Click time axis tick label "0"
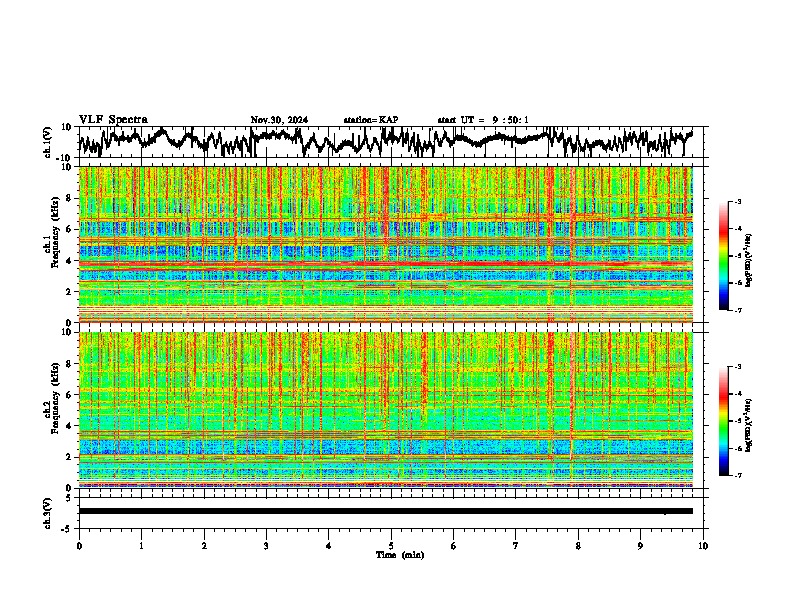792x612 pixels. [x=79, y=545]
